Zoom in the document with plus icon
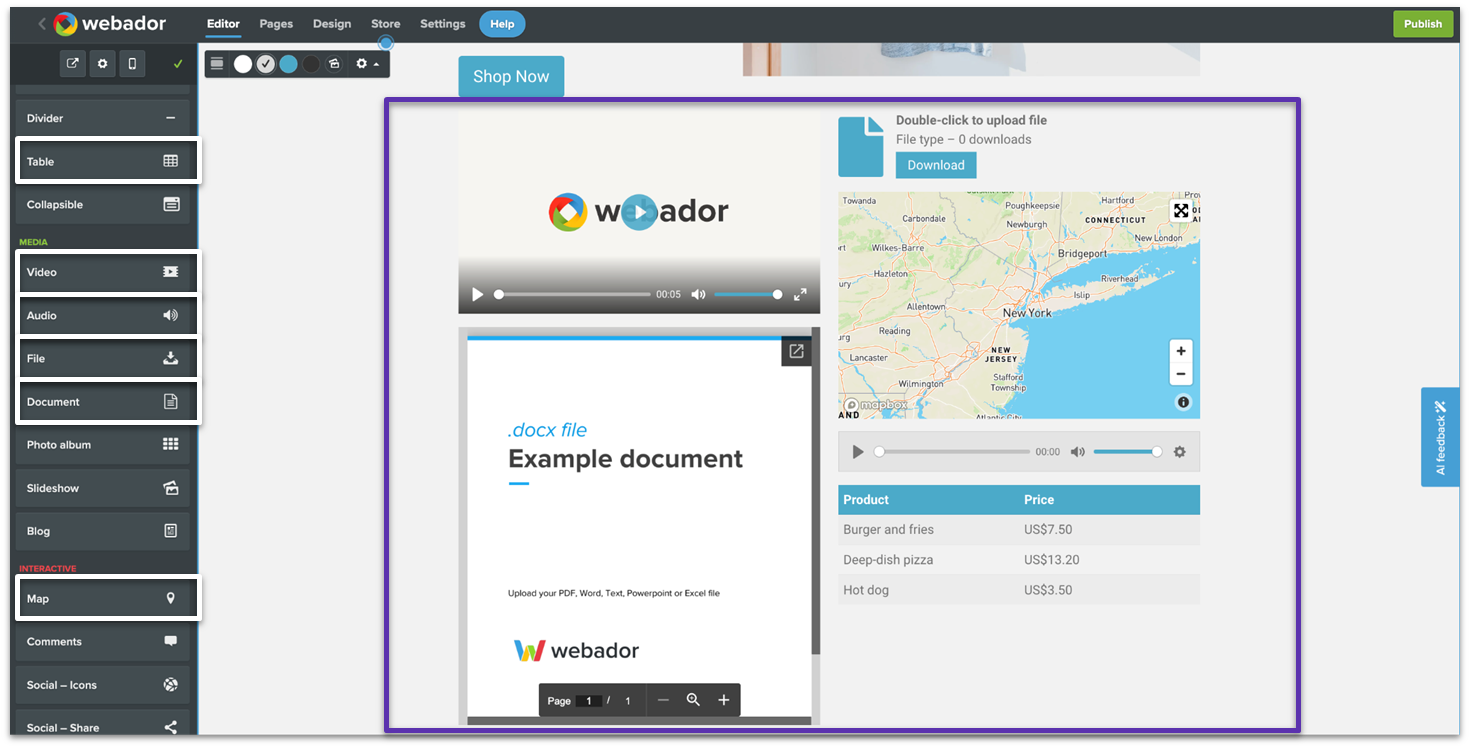The image size is (1470, 748). [x=724, y=700]
